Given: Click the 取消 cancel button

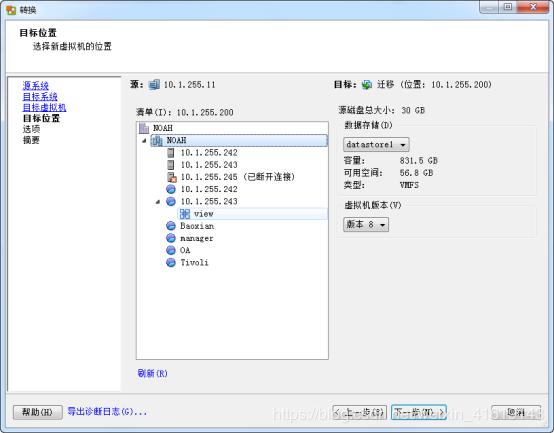Looking at the screenshot, I should click(x=516, y=412).
